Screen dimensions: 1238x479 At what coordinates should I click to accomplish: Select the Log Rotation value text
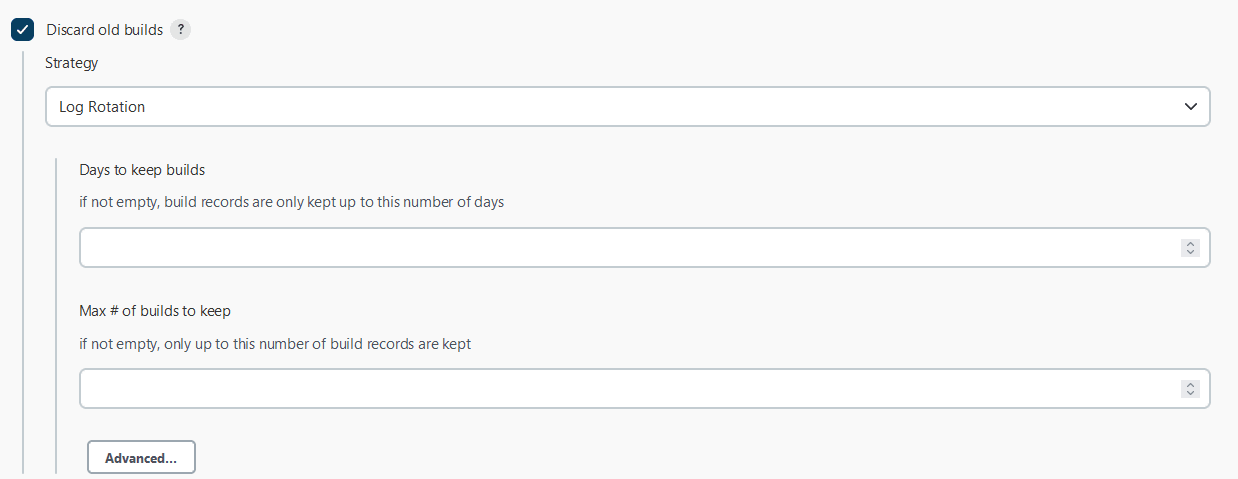click(102, 107)
